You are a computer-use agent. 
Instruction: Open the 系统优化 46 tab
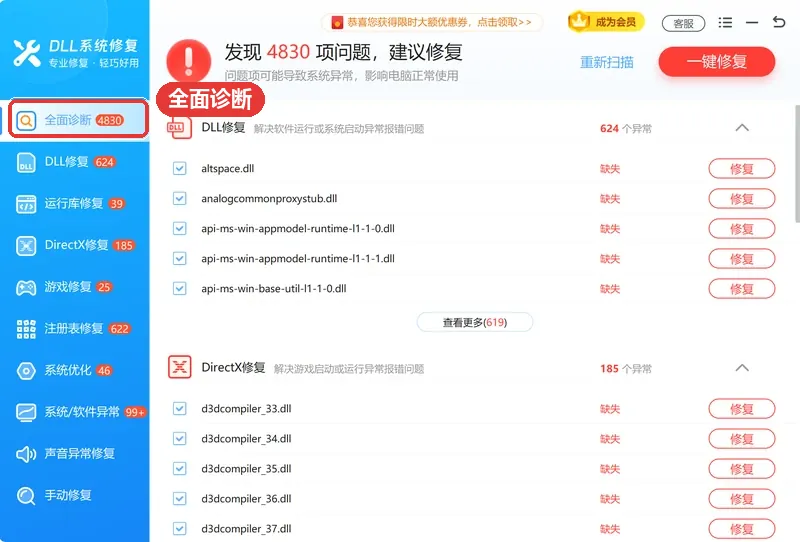coord(74,371)
